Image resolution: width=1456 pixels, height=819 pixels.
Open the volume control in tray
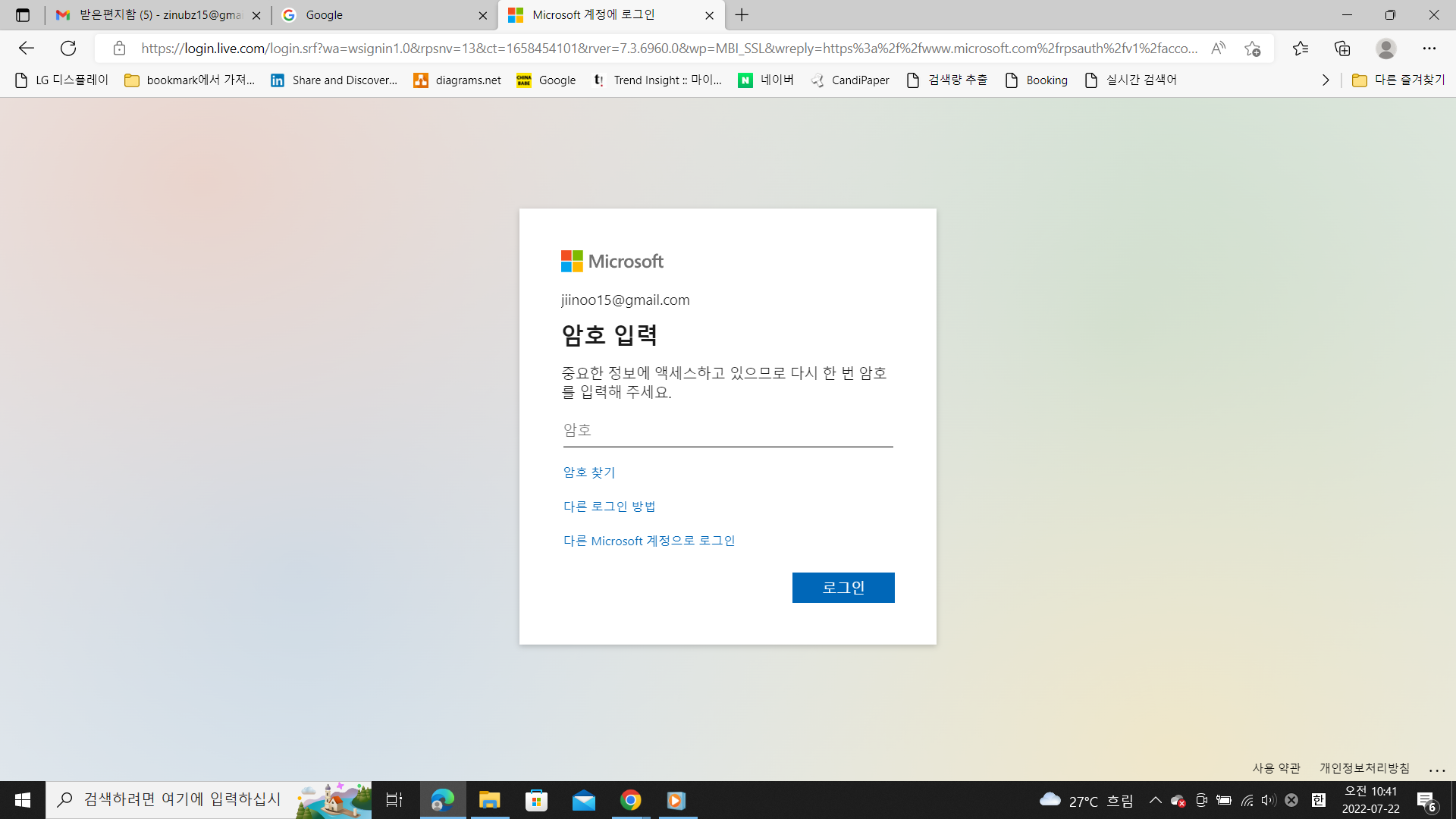coord(1269,800)
